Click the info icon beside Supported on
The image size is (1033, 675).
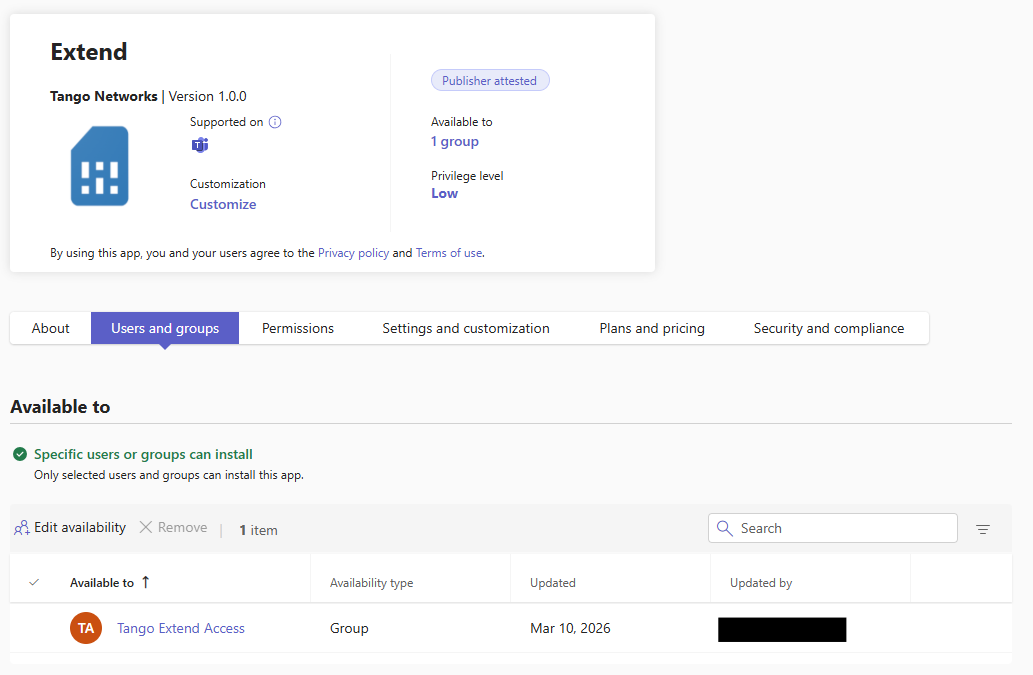pos(275,122)
